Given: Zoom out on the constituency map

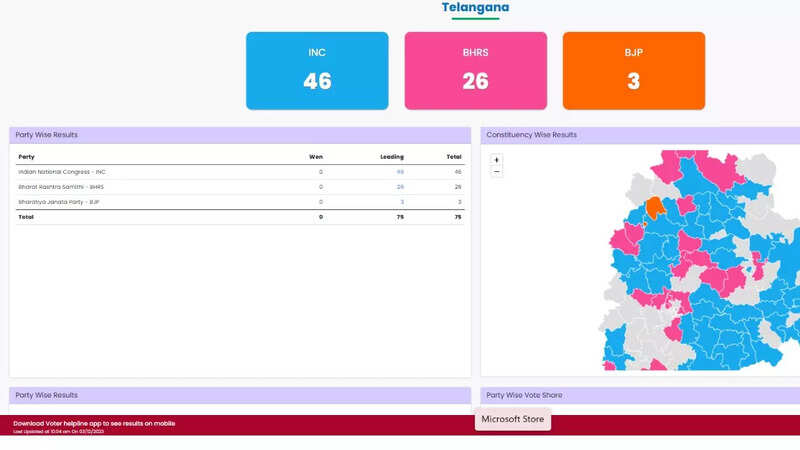Looking at the screenshot, I should [497, 172].
